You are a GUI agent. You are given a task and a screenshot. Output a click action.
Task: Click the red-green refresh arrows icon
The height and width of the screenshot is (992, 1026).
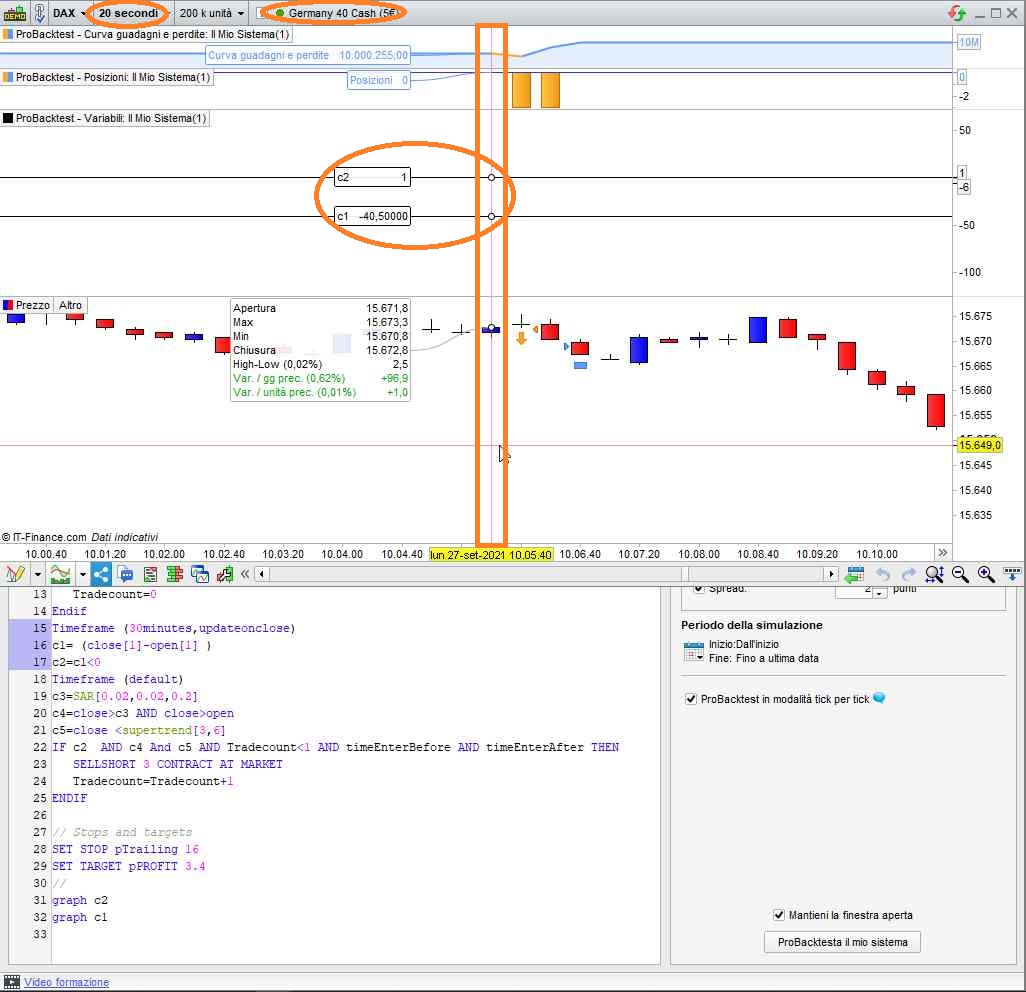957,12
